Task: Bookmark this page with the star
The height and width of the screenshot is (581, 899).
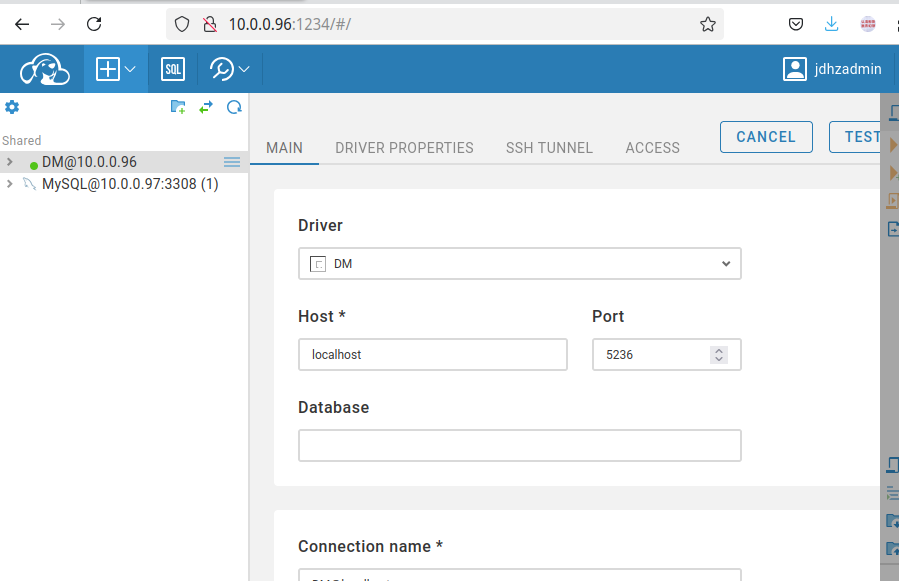Action: tap(708, 24)
